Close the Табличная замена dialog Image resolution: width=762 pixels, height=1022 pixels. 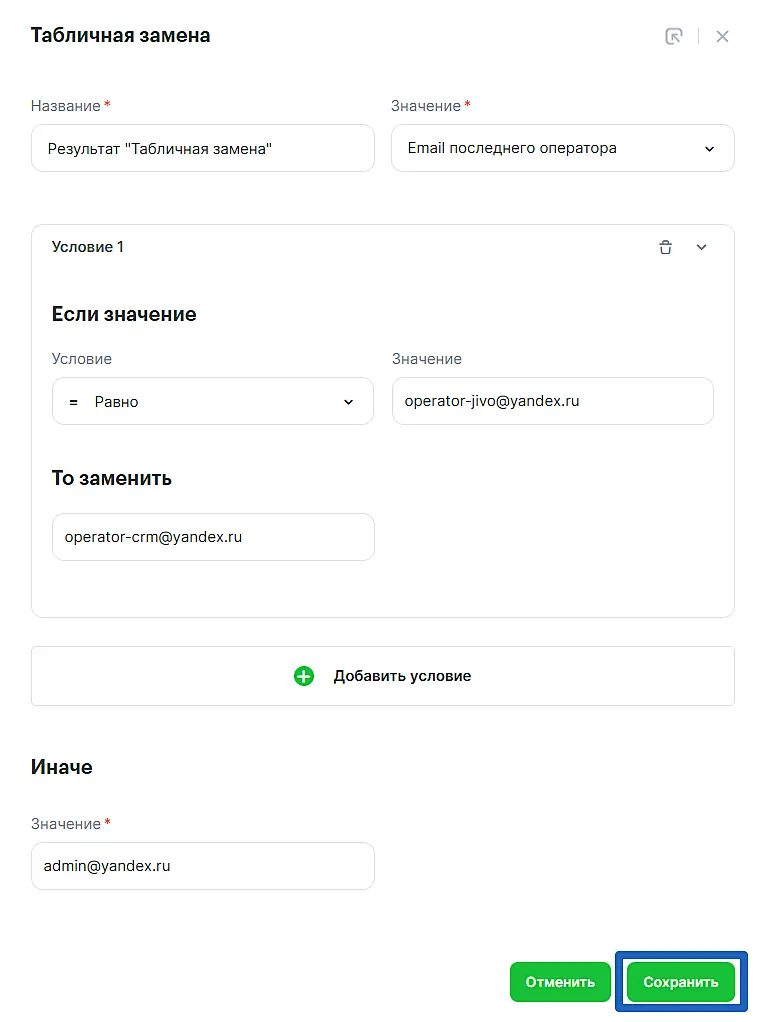[x=722, y=36]
